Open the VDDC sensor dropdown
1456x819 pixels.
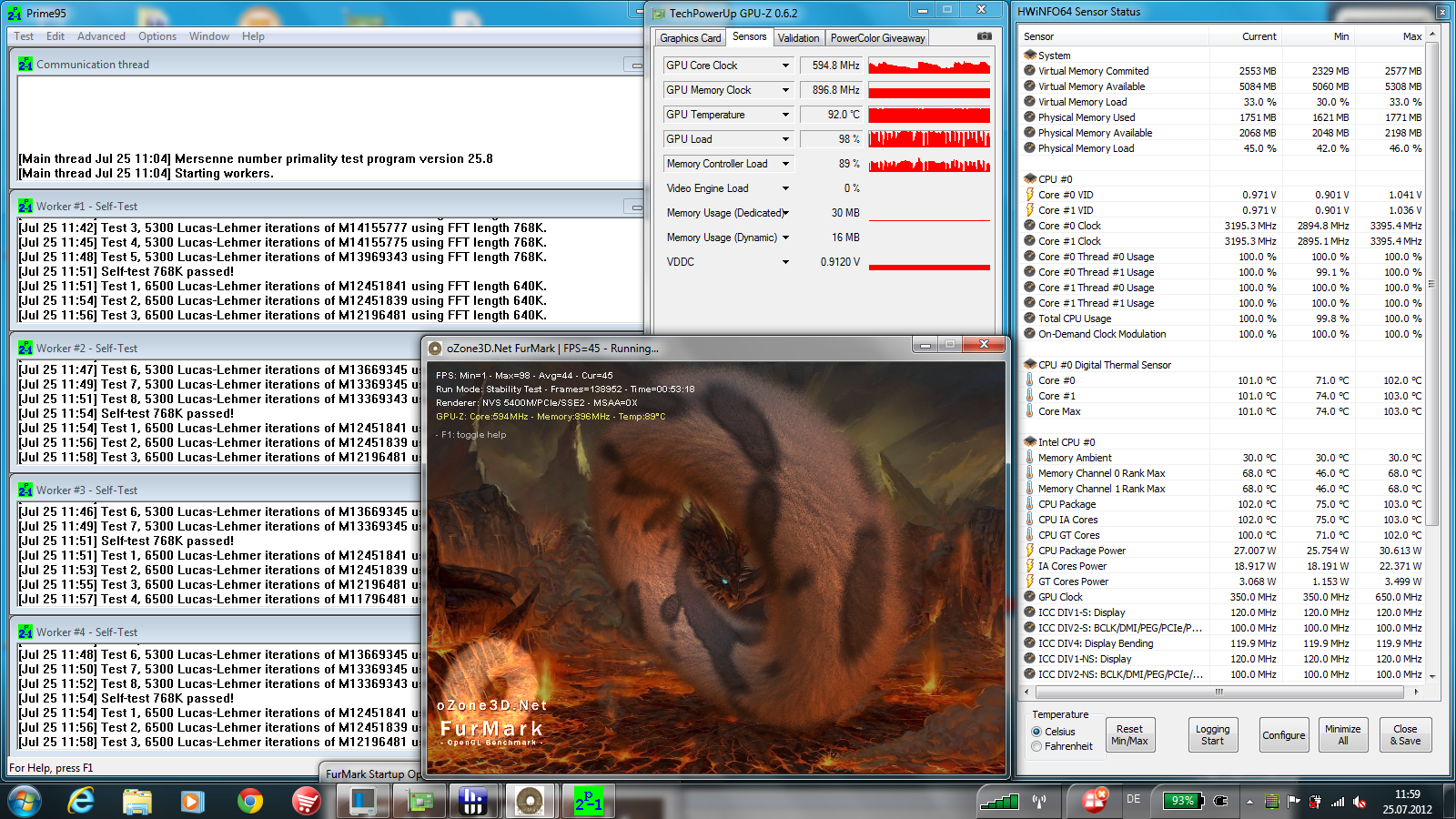pyautogui.click(x=785, y=262)
